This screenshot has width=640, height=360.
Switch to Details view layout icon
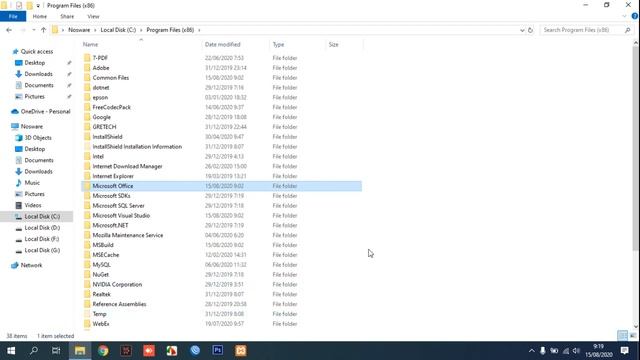coord(622,336)
